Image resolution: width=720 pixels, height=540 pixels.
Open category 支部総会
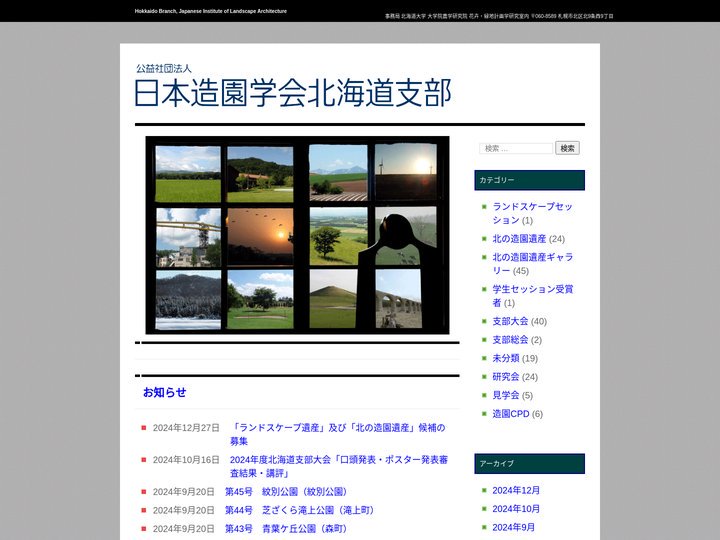tap(510, 340)
